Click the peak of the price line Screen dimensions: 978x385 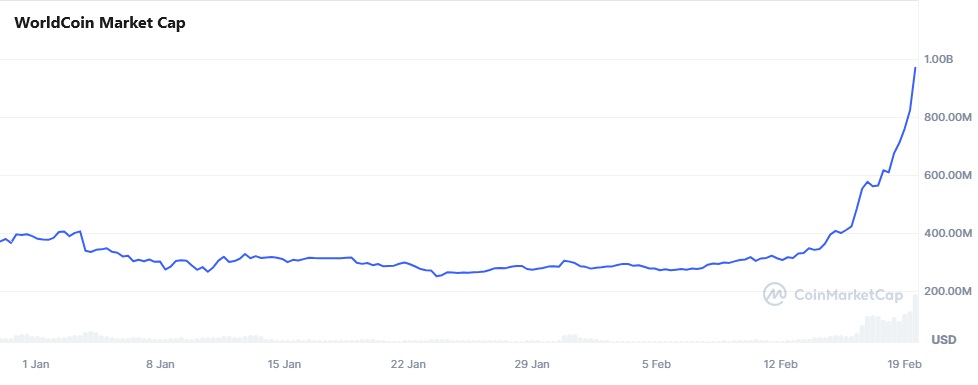click(x=915, y=68)
